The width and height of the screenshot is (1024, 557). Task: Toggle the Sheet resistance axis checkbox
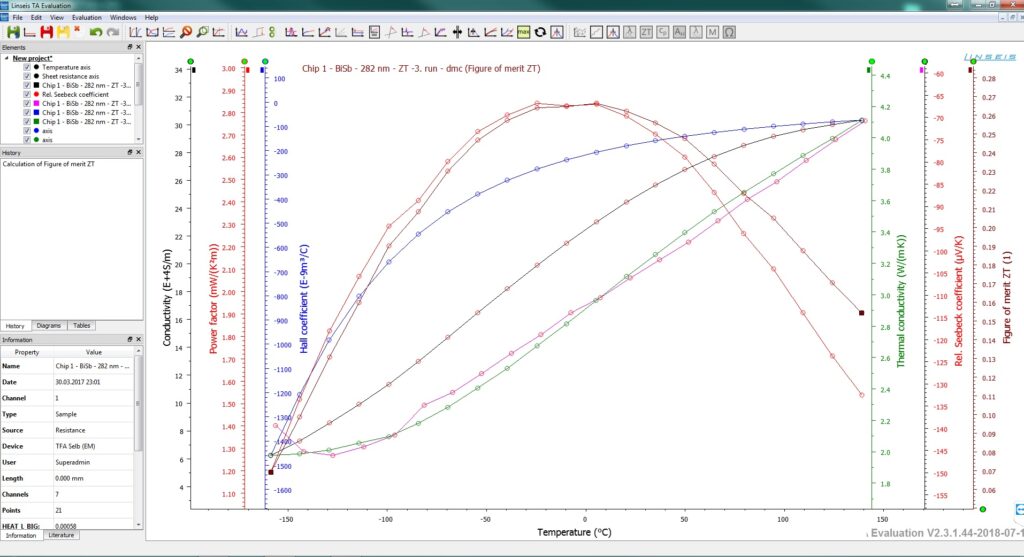(x=27, y=76)
